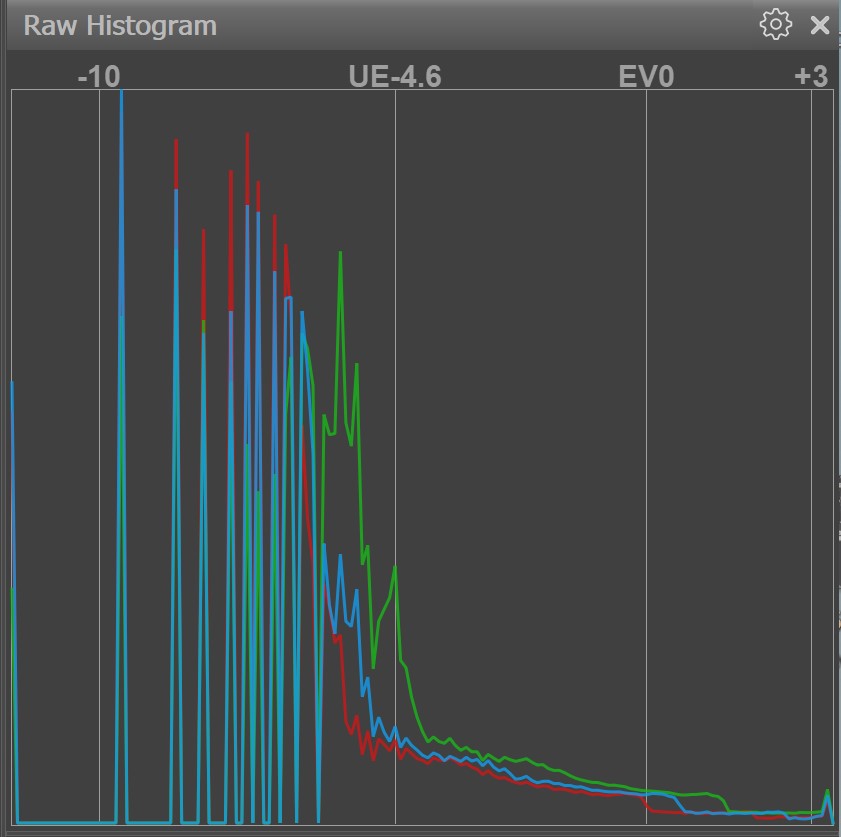Image resolution: width=841 pixels, height=837 pixels.
Task: Click the tallest green channel peak
Action: click(341, 253)
